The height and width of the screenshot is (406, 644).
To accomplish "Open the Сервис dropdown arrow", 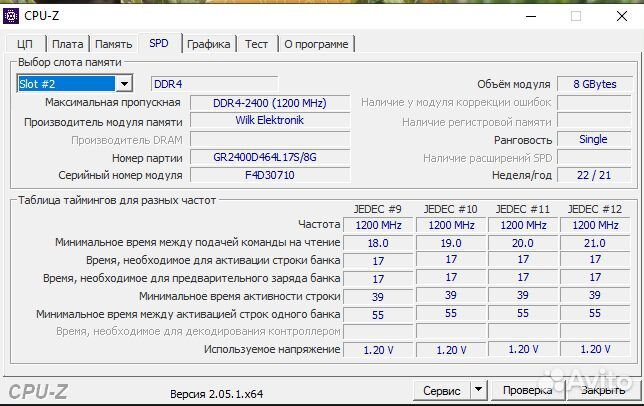I will 479,391.
